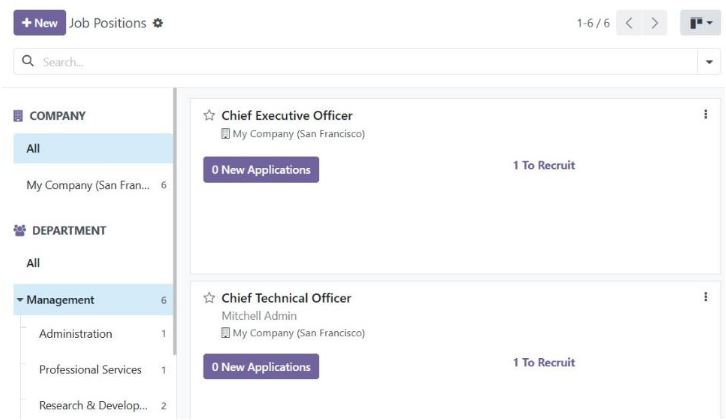Go to the previous page of records
726x420 pixels.
click(x=629, y=23)
